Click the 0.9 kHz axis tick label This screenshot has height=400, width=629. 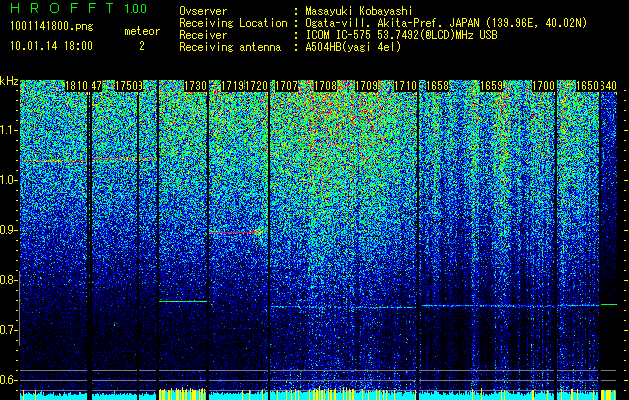pos(9,230)
